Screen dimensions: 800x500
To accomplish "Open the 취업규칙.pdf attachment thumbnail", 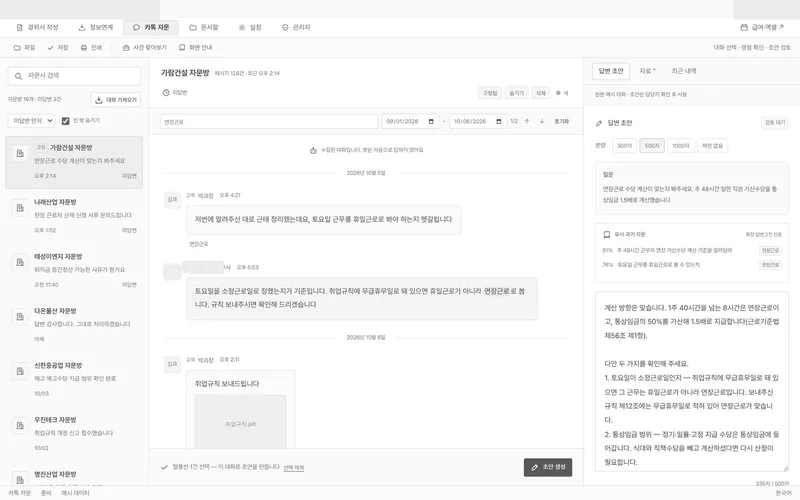I will point(240,422).
